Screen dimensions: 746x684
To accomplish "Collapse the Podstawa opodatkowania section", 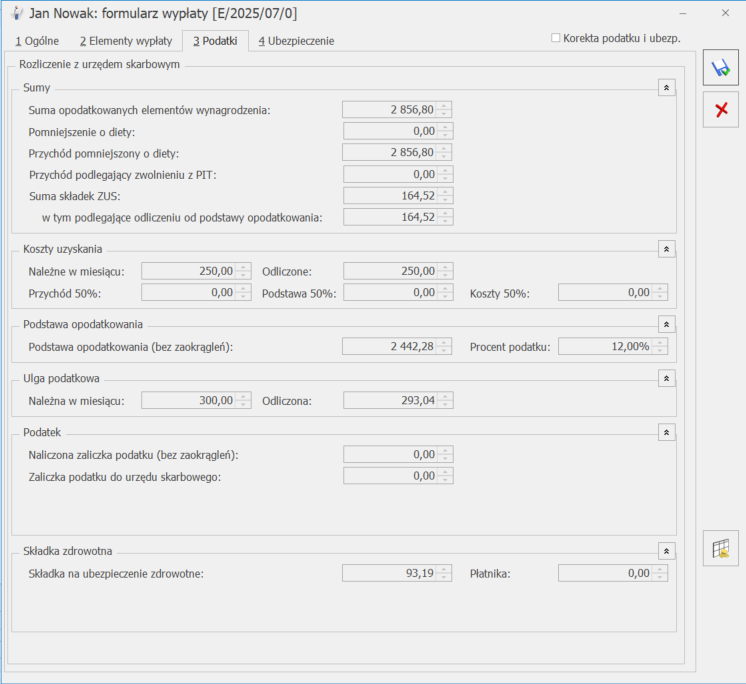I will click(667, 324).
